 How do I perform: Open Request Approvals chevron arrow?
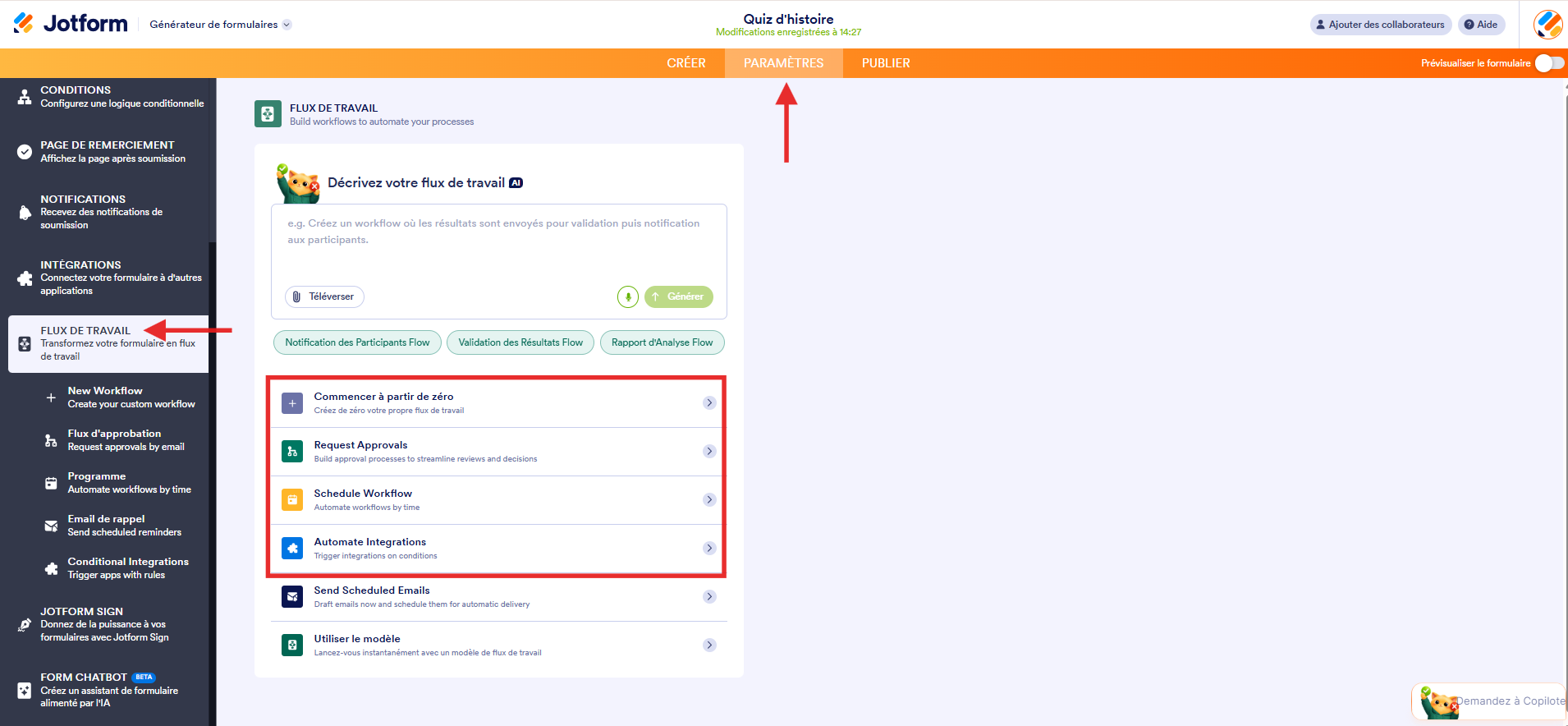(x=709, y=452)
